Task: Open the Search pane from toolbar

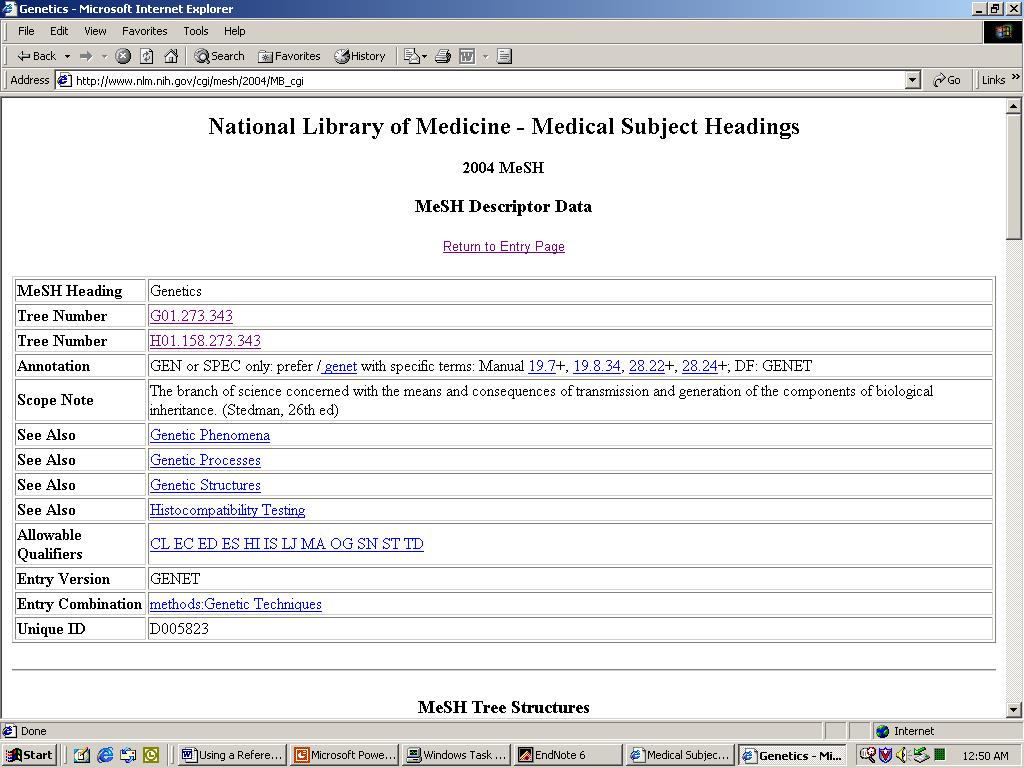Action: (x=219, y=56)
